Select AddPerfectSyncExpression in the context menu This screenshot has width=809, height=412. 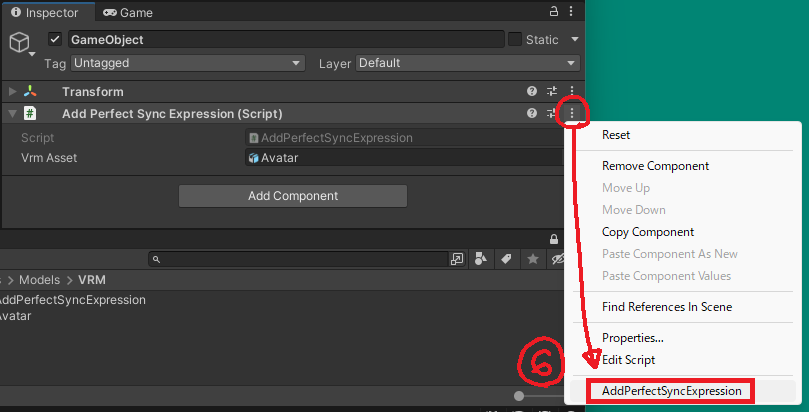[671, 391]
